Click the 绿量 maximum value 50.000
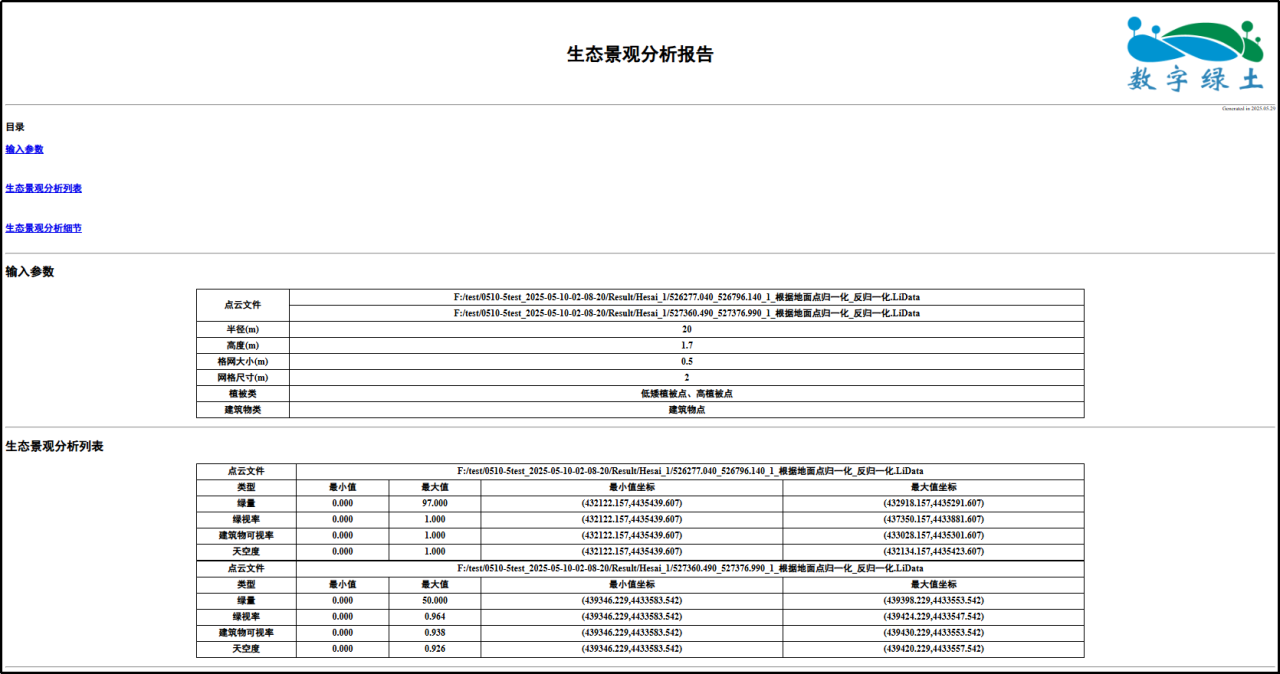This screenshot has width=1280, height=674. pyautogui.click(x=434, y=600)
